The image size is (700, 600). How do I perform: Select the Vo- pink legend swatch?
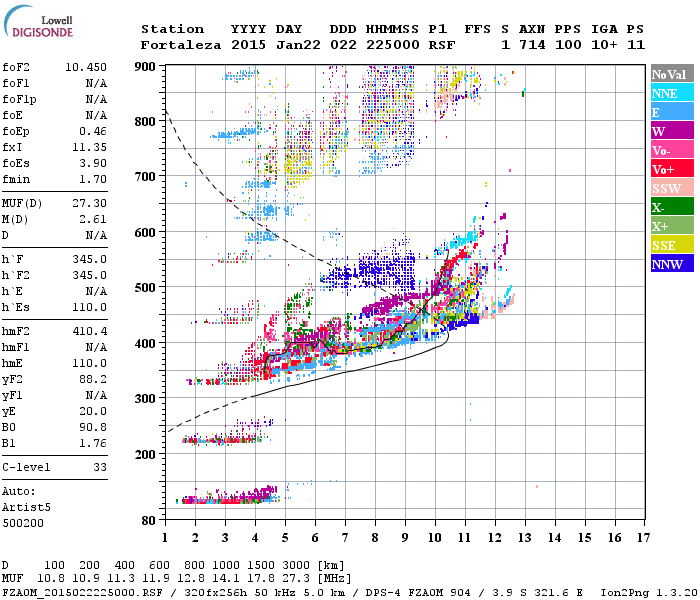(x=672, y=150)
